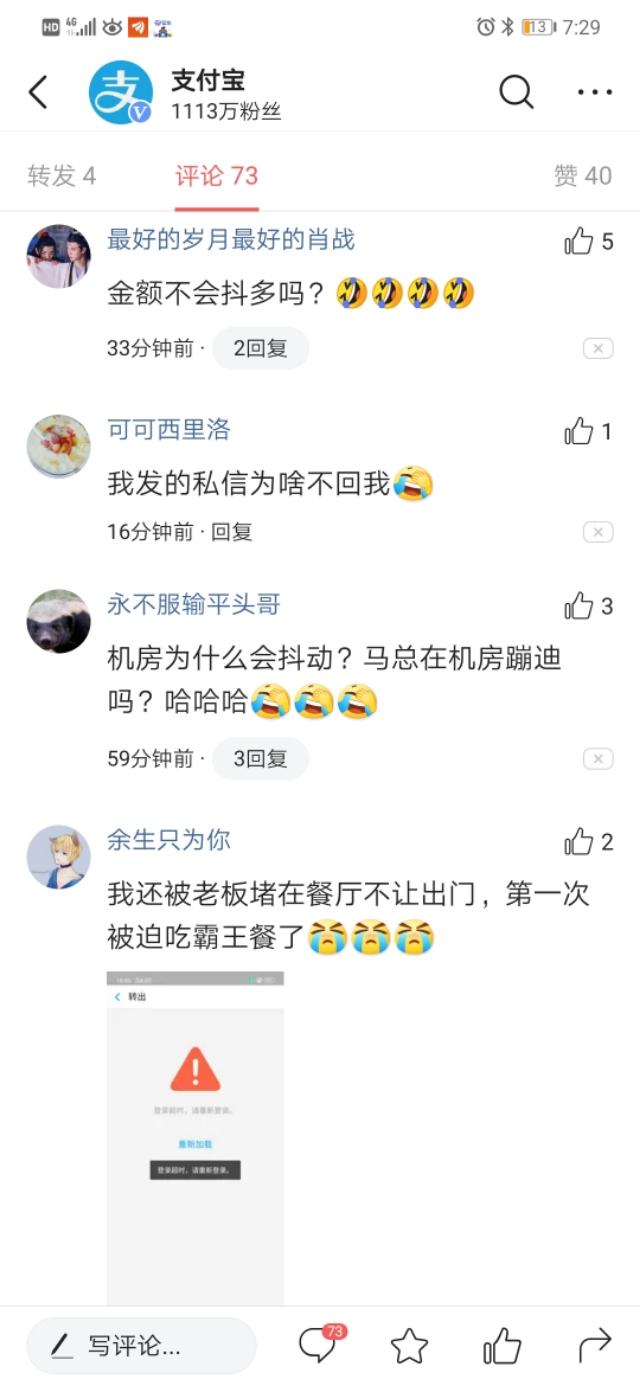Open the three-dot more menu

click(x=595, y=93)
